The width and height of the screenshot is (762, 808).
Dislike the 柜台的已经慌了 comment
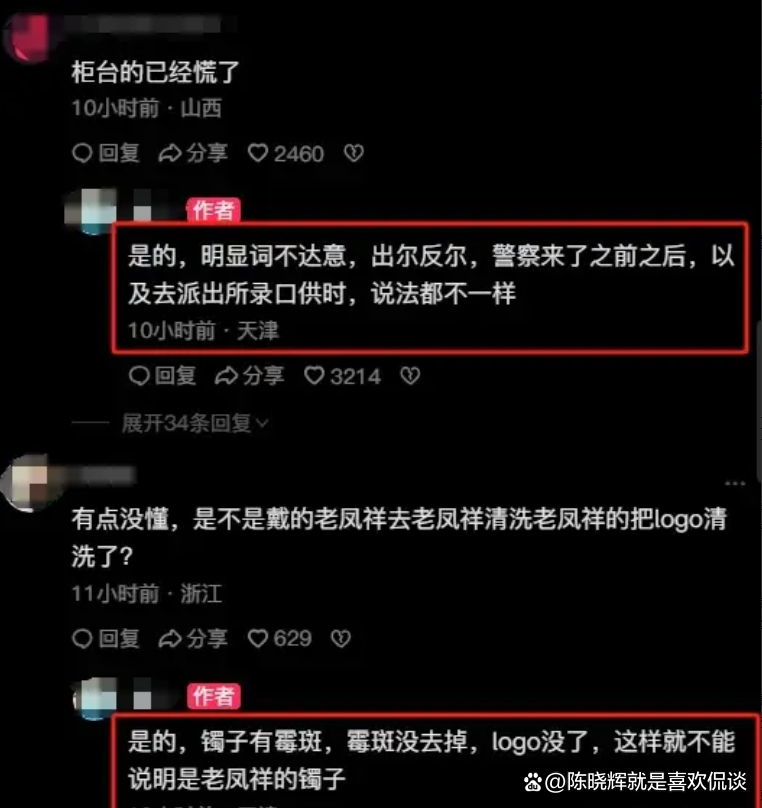pos(354,153)
